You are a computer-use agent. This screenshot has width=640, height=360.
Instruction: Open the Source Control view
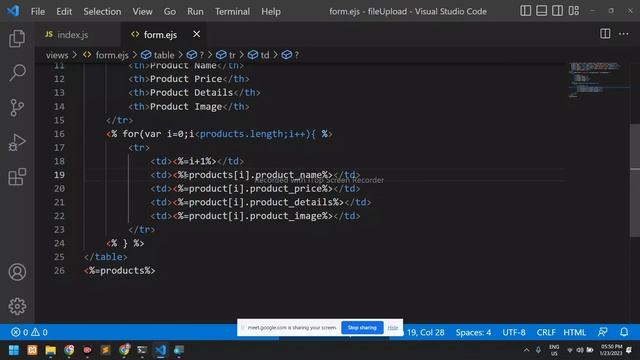[17, 108]
